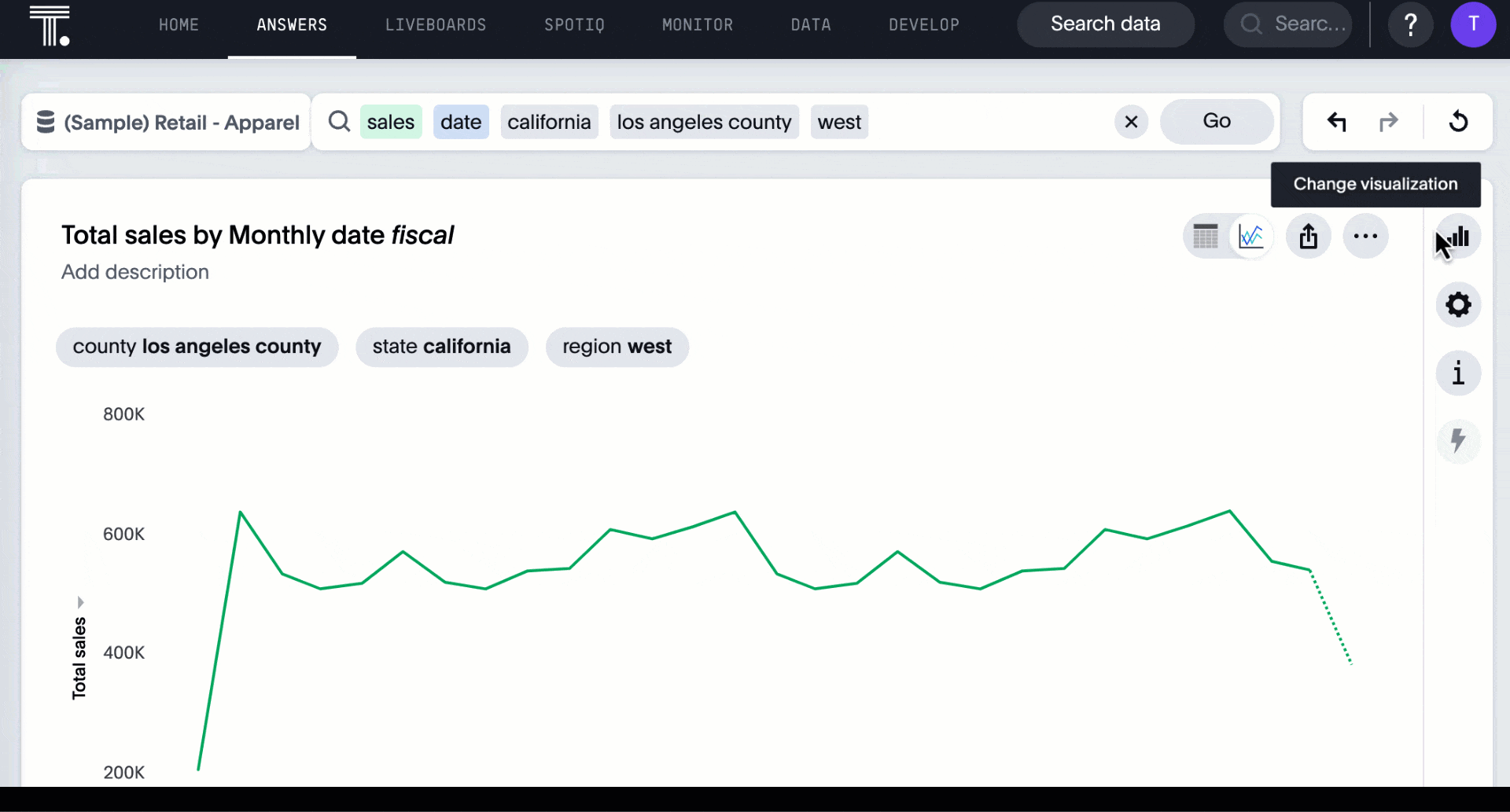Open chart settings gear icon
Viewport: 1510px width, 812px height.
1458,305
